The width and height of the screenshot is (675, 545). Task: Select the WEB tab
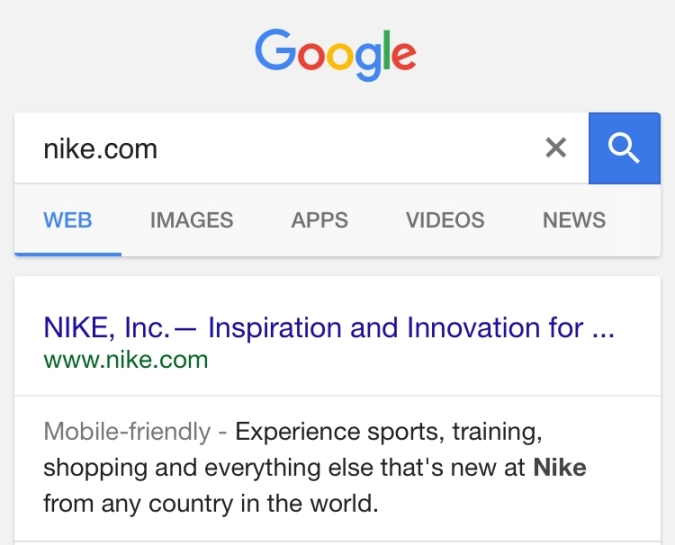pos(68,220)
